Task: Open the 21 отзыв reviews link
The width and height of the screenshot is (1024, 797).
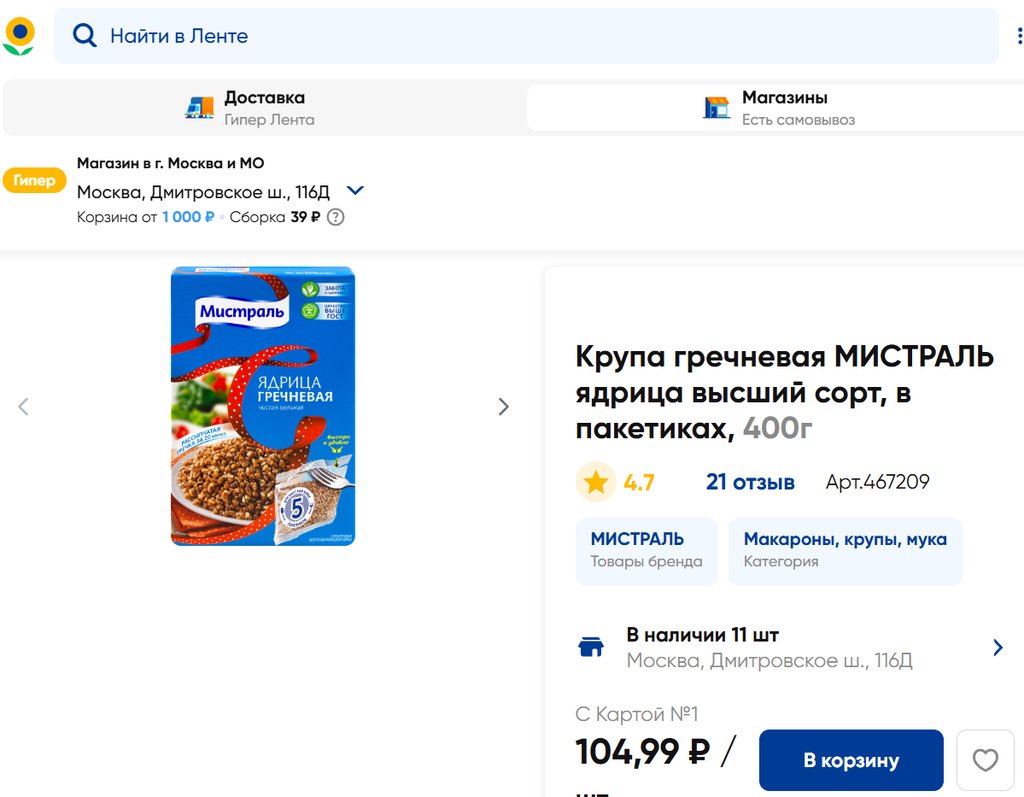Action: pos(750,483)
